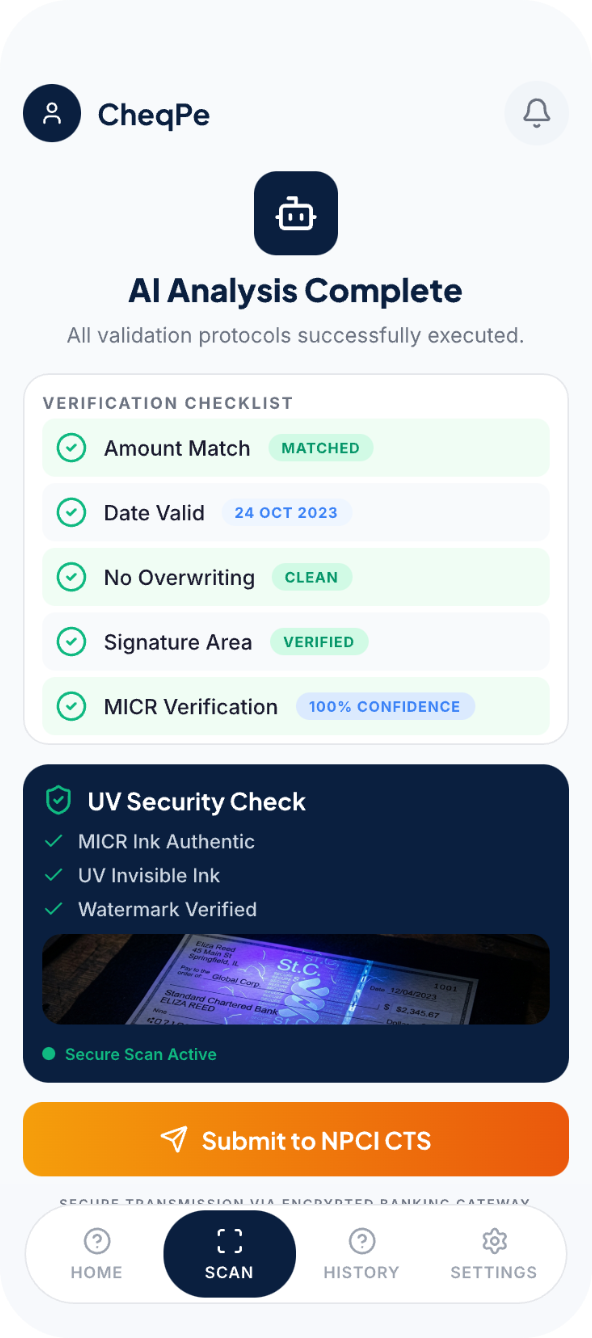Open notifications via the bell icon
The height and width of the screenshot is (1338, 592).
click(536, 113)
